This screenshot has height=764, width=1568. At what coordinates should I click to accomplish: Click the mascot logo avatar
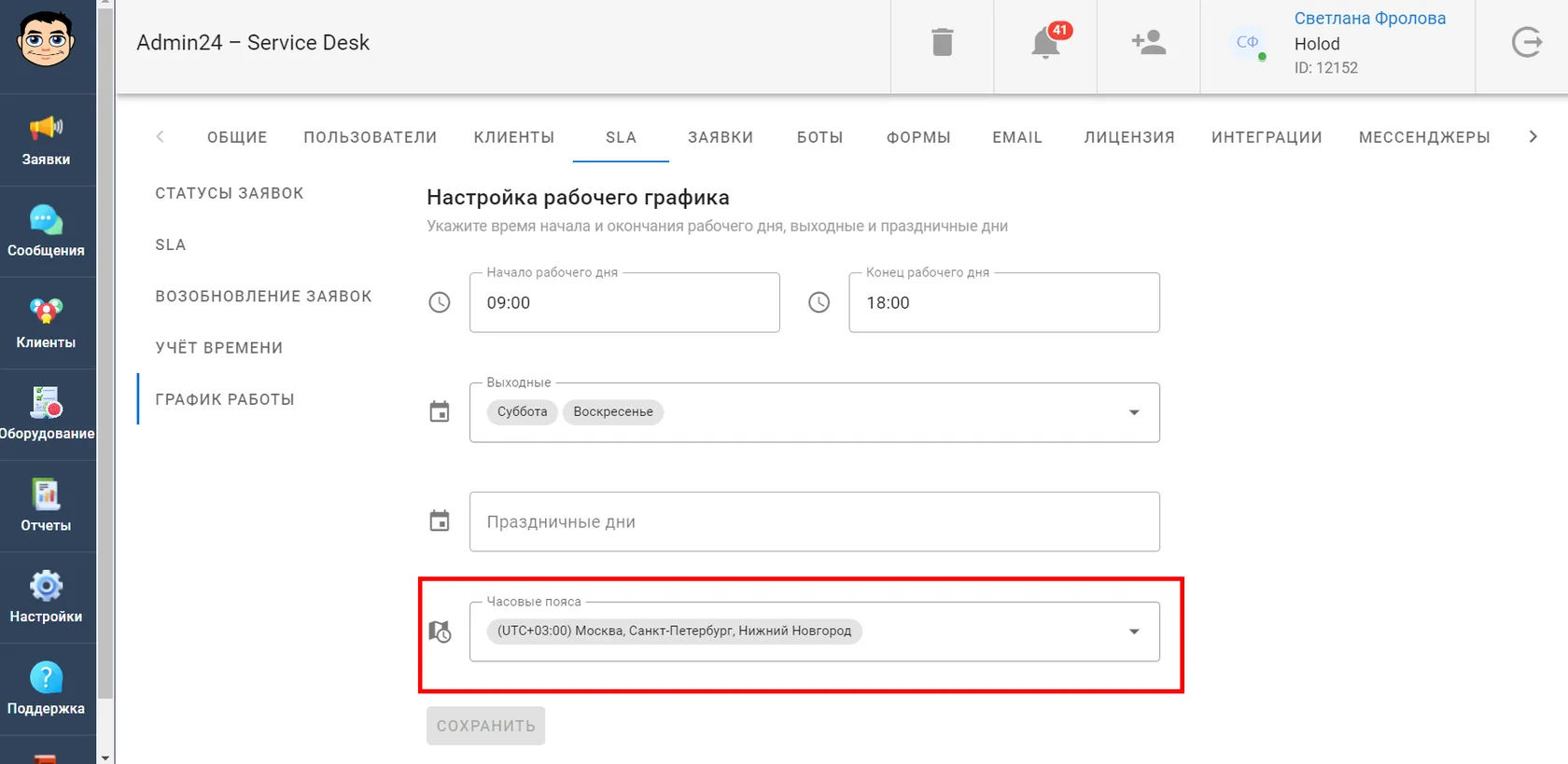45,39
